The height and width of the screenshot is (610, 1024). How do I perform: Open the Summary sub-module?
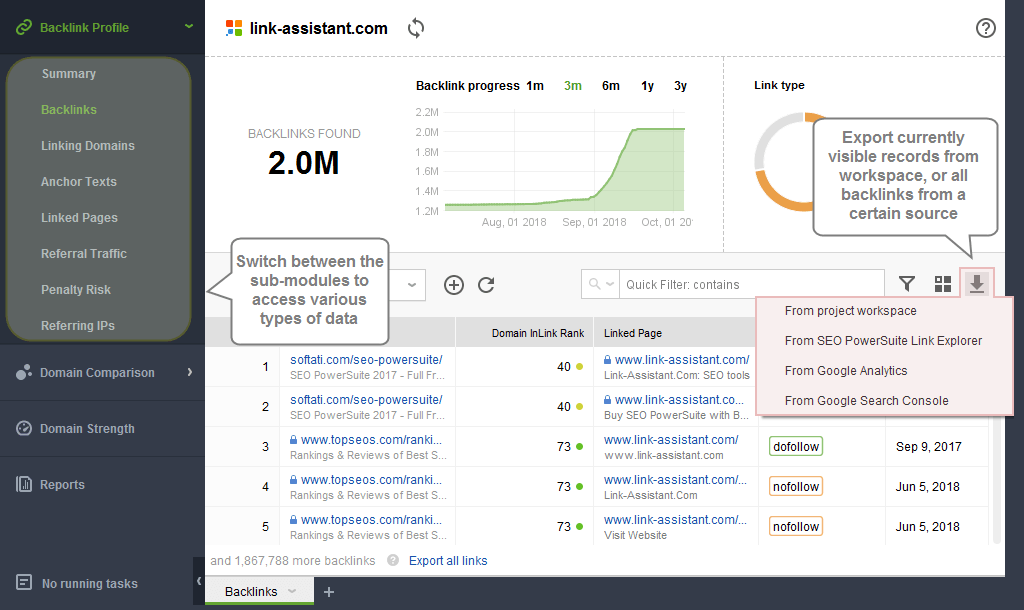69,74
